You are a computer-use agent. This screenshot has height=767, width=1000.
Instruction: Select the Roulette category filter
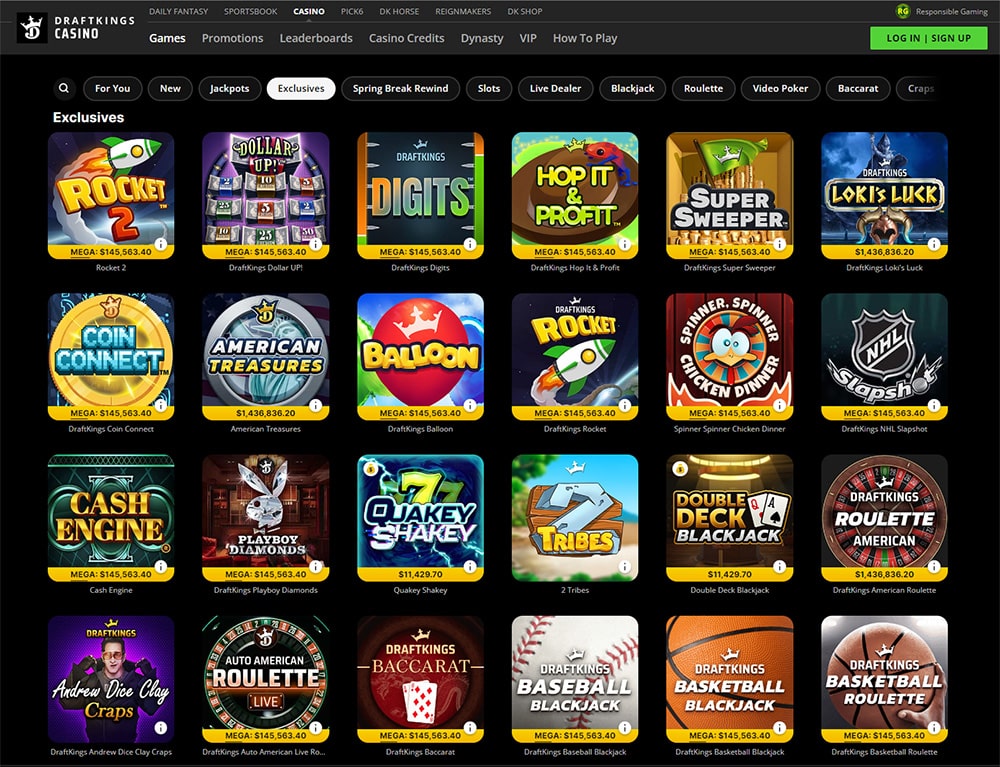tap(703, 89)
